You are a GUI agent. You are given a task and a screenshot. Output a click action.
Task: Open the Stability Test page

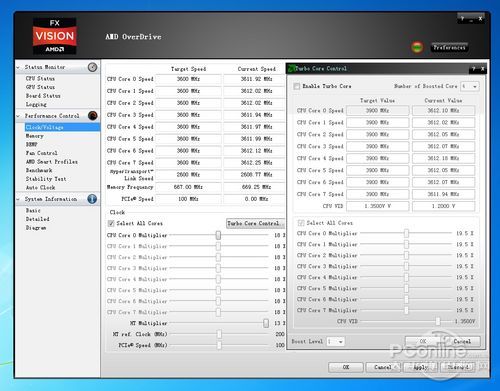(x=46, y=179)
